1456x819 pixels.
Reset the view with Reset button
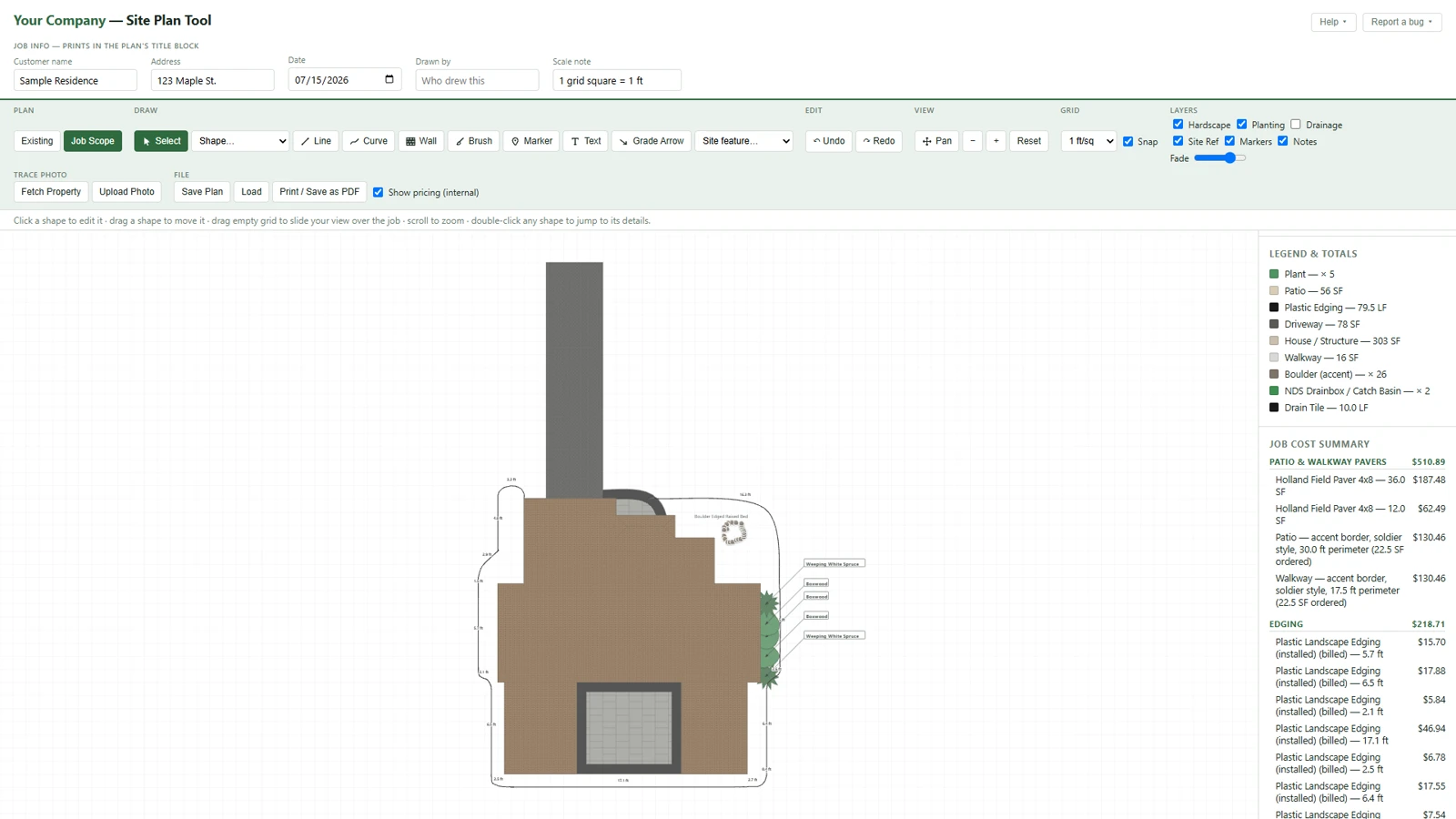tap(1029, 141)
